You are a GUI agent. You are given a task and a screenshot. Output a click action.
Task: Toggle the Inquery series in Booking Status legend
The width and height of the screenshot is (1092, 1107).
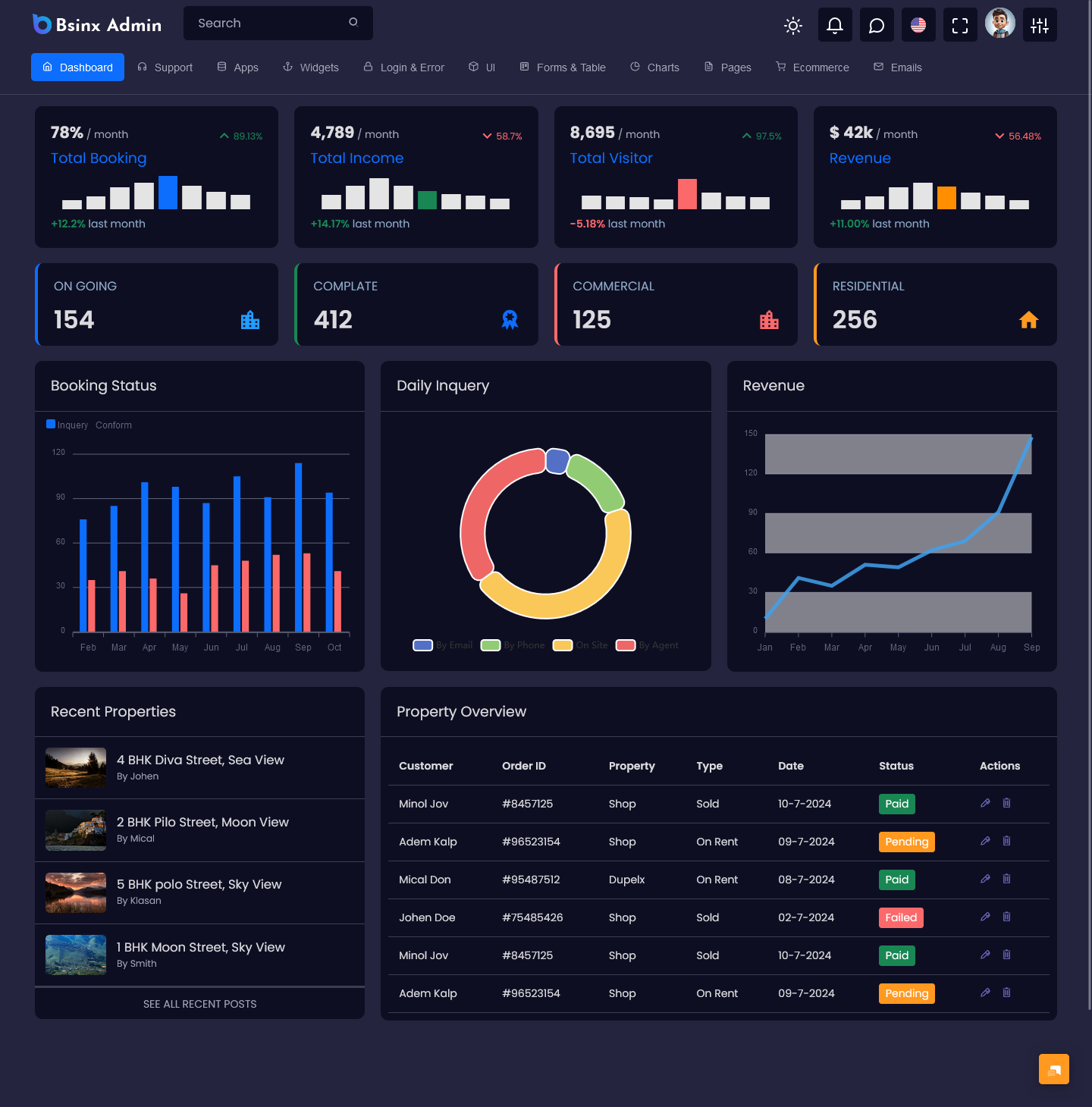pyautogui.click(x=67, y=425)
